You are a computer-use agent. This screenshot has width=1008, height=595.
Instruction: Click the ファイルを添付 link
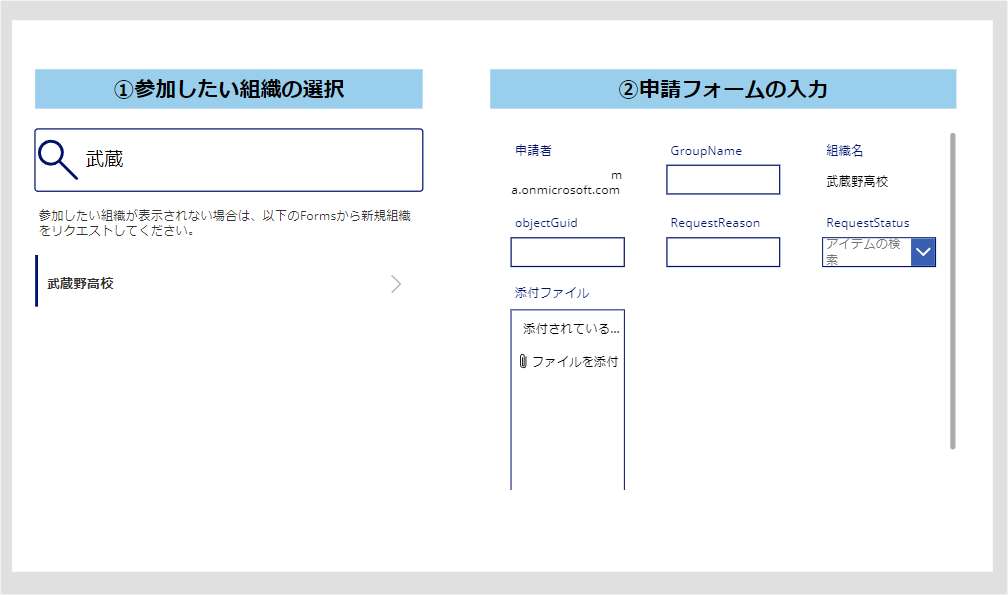point(575,362)
